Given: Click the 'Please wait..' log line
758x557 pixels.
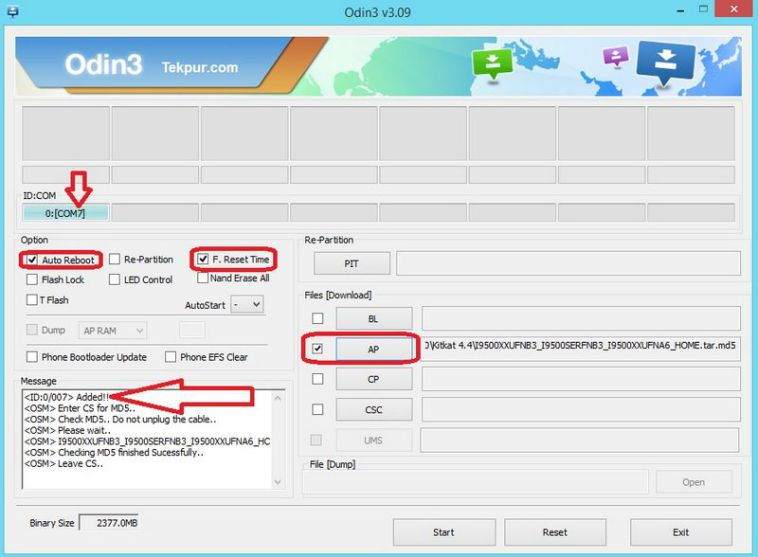Looking at the screenshot, I should click(68, 430).
